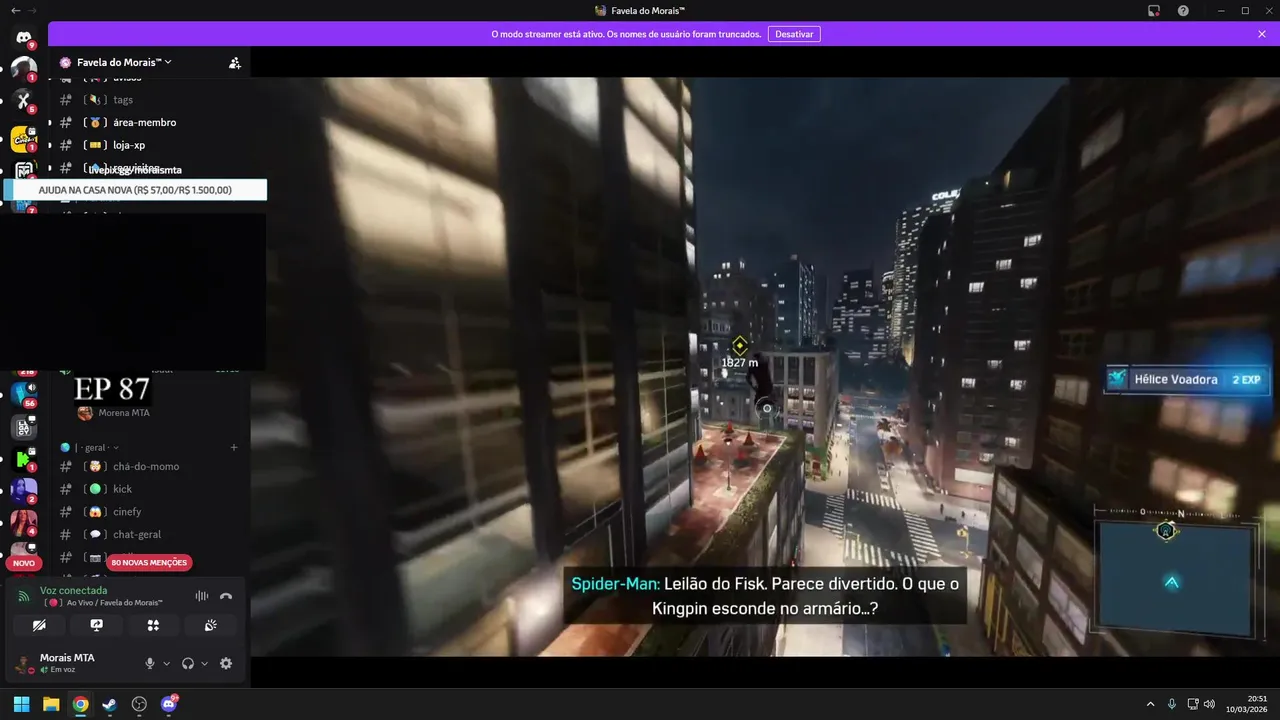The image size is (1280, 720).
Task: Jump to 80 novas menções
Action: point(149,562)
